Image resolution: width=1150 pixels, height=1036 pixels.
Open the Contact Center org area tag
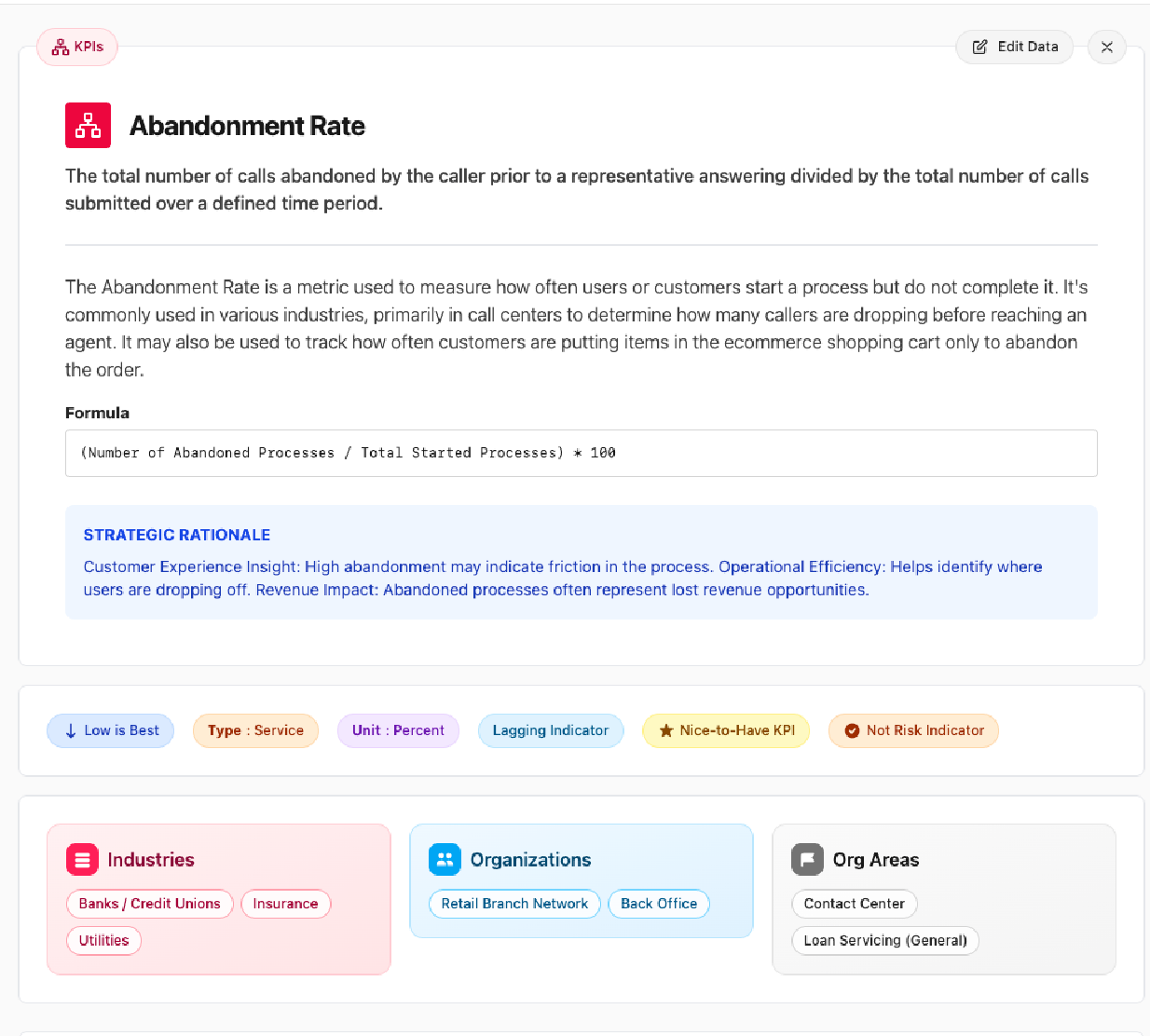click(854, 904)
